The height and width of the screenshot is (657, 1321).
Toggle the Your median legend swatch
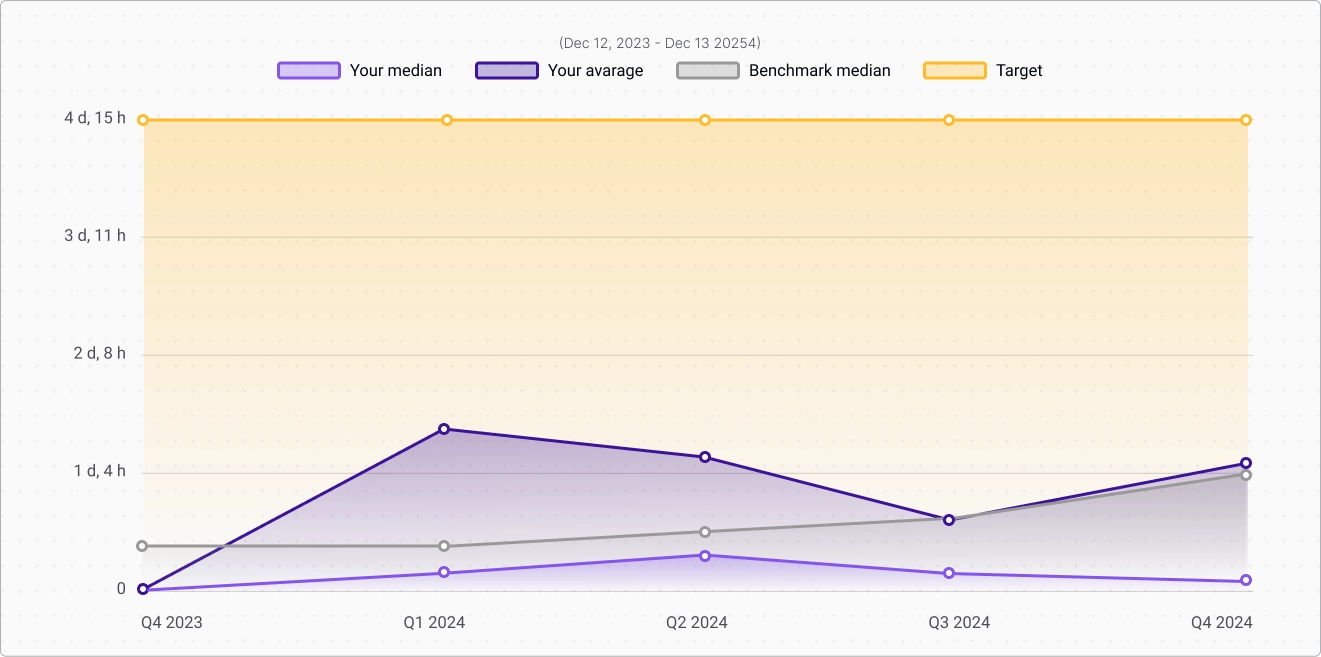[x=309, y=70]
